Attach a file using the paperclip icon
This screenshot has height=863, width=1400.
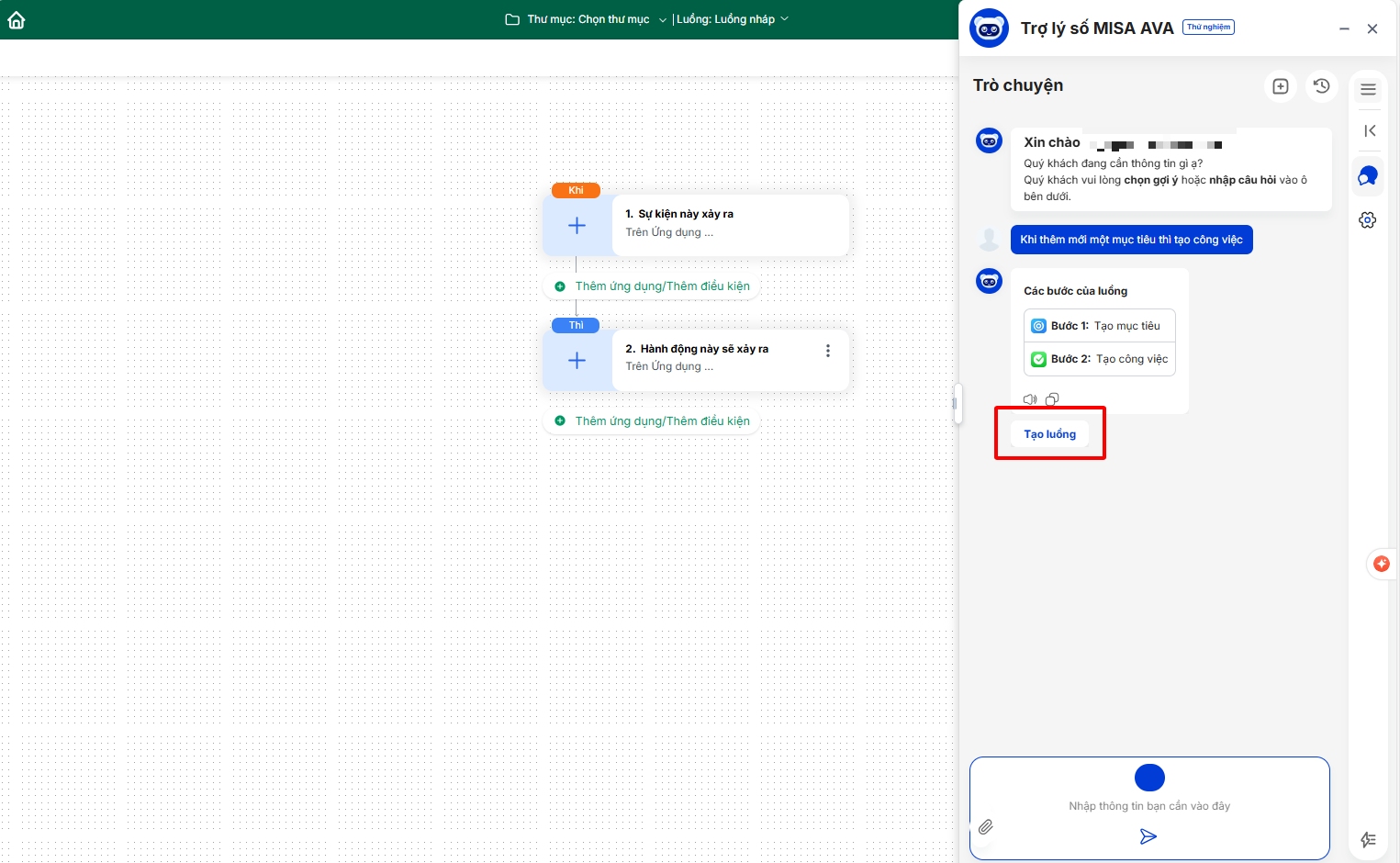point(985,827)
